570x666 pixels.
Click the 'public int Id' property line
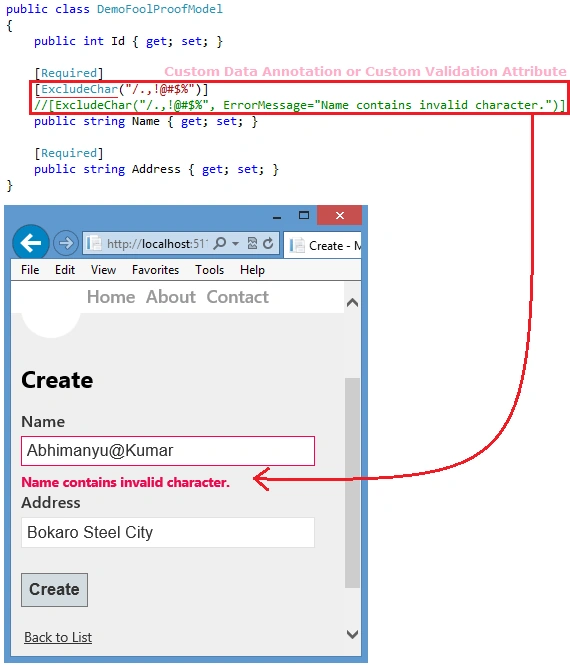pos(128,41)
